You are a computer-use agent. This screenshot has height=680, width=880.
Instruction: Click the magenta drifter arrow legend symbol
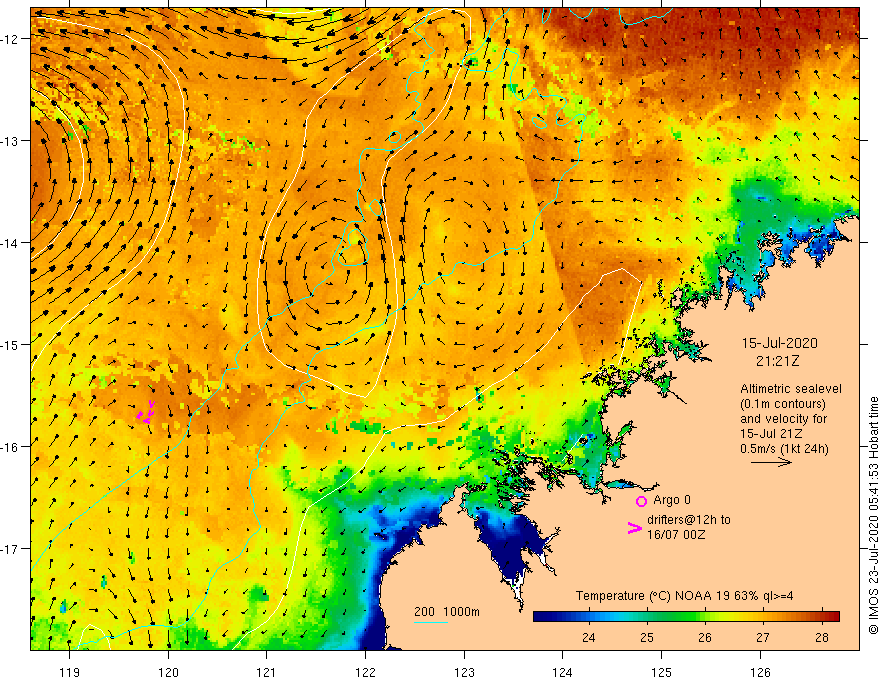[x=634, y=528]
